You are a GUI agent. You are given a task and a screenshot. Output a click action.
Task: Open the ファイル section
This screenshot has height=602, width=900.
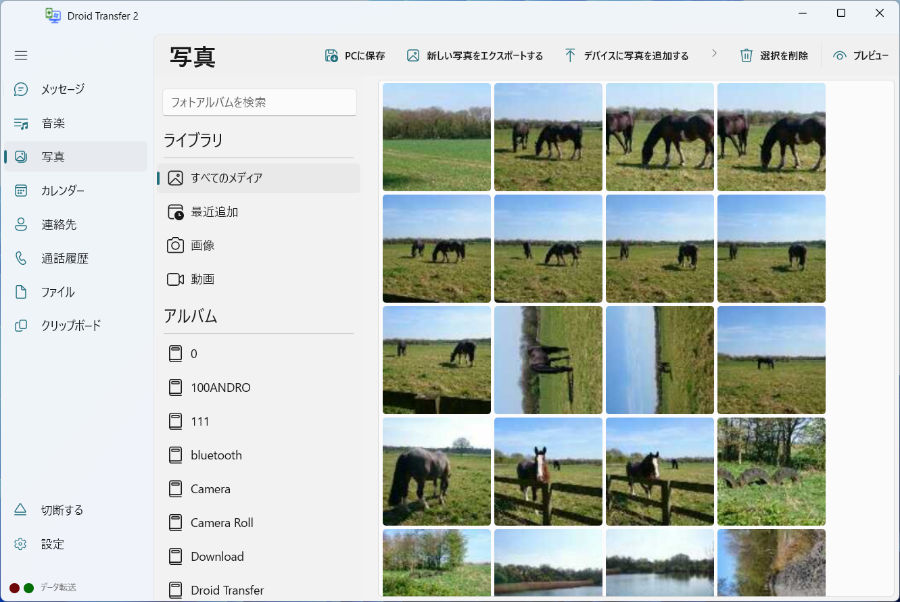tap(57, 292)
